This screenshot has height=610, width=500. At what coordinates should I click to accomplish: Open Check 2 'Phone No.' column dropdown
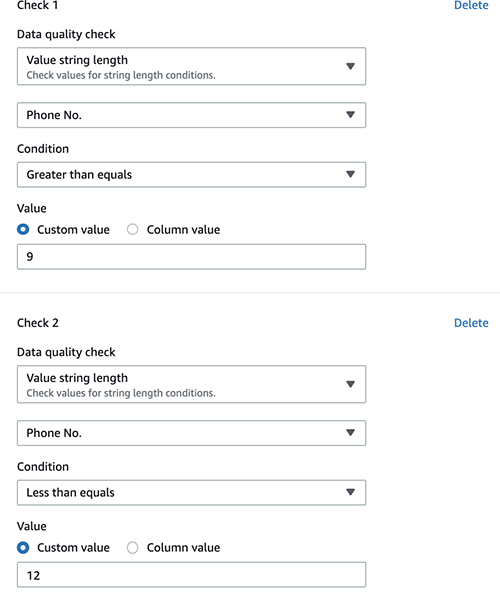(191, 433)
